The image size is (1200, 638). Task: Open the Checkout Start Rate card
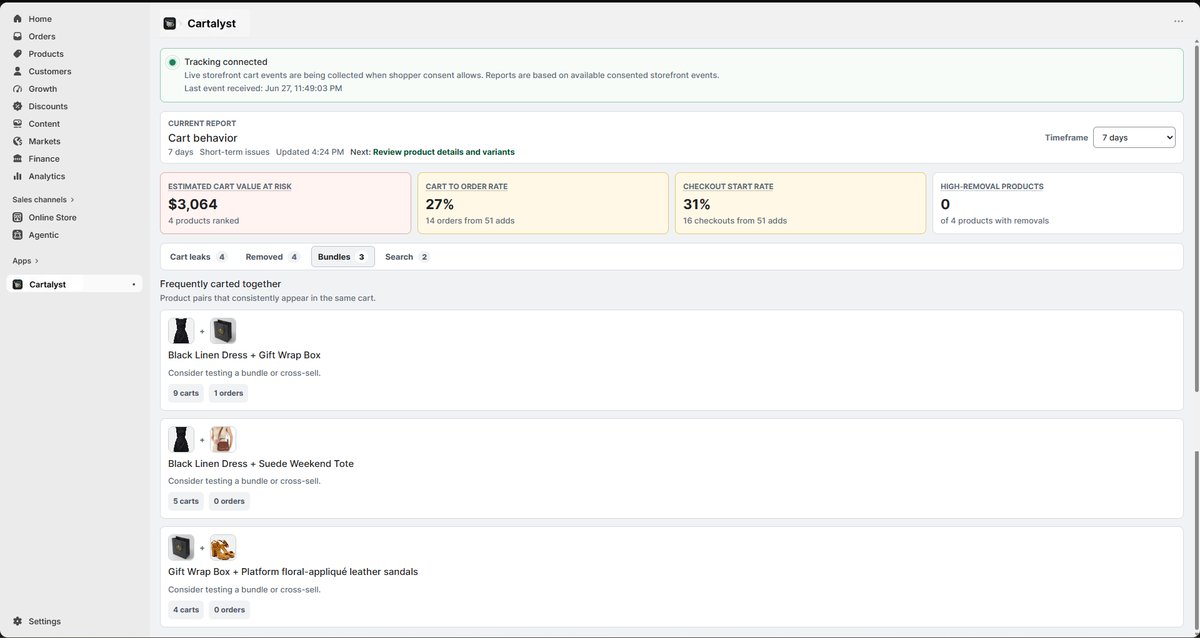(800, 203)
